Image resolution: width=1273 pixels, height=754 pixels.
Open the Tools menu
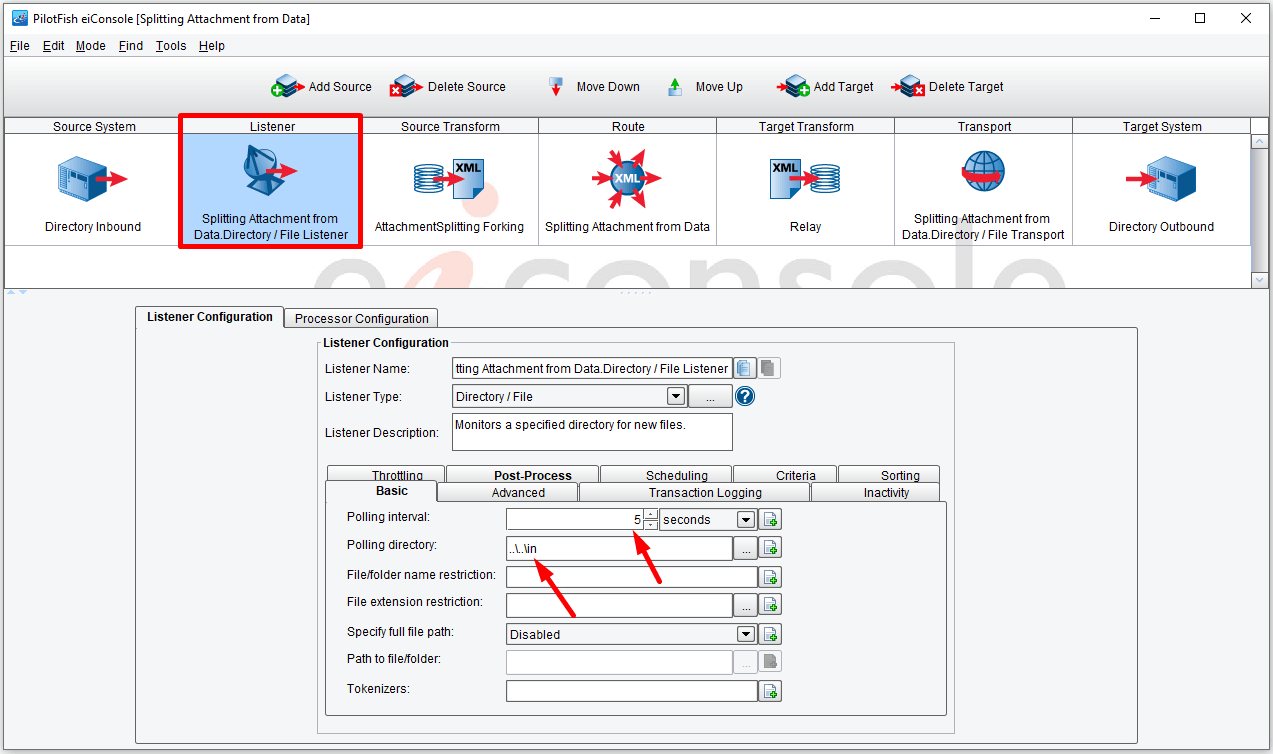point(171,46)
